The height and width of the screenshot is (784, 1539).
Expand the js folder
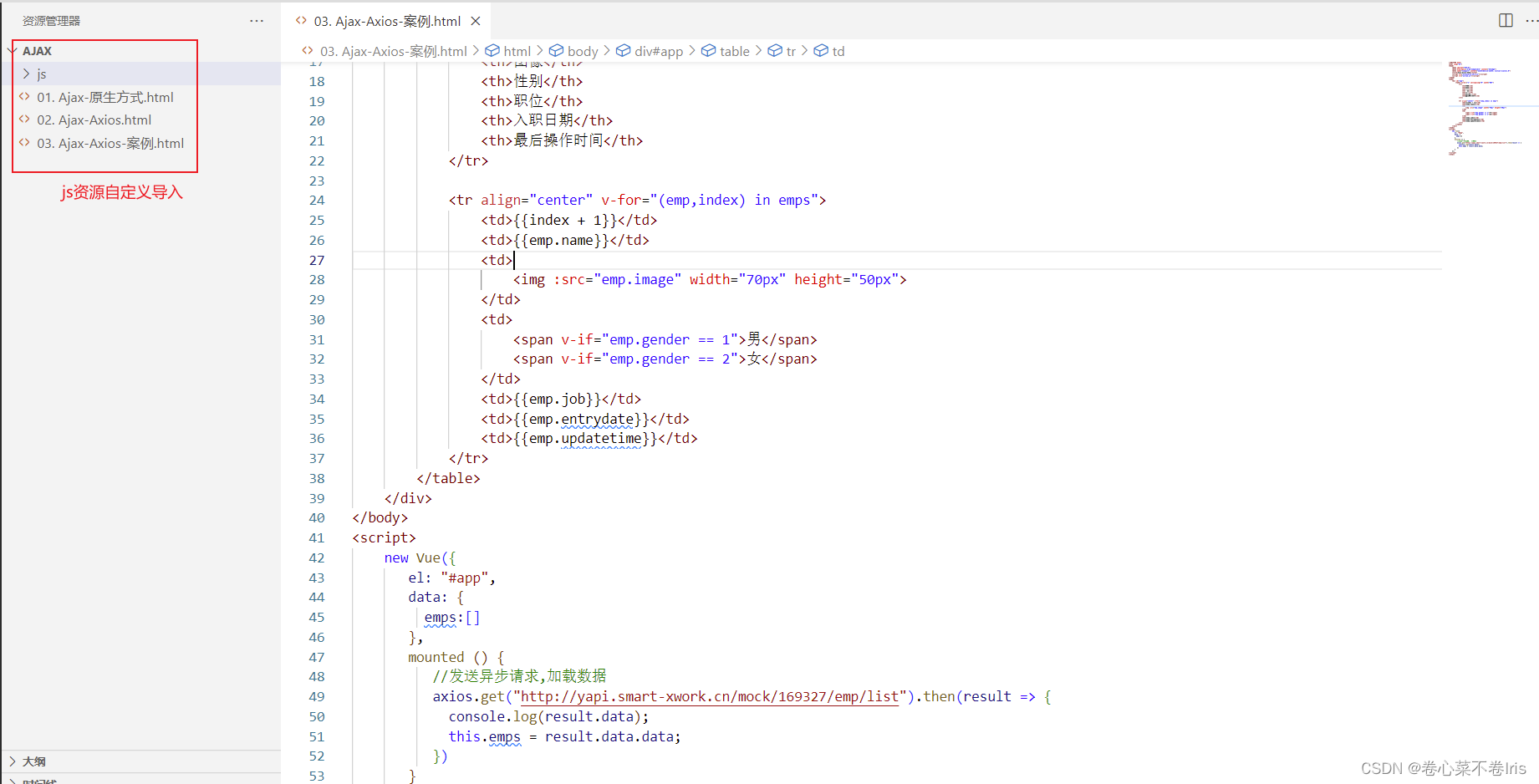26,74
